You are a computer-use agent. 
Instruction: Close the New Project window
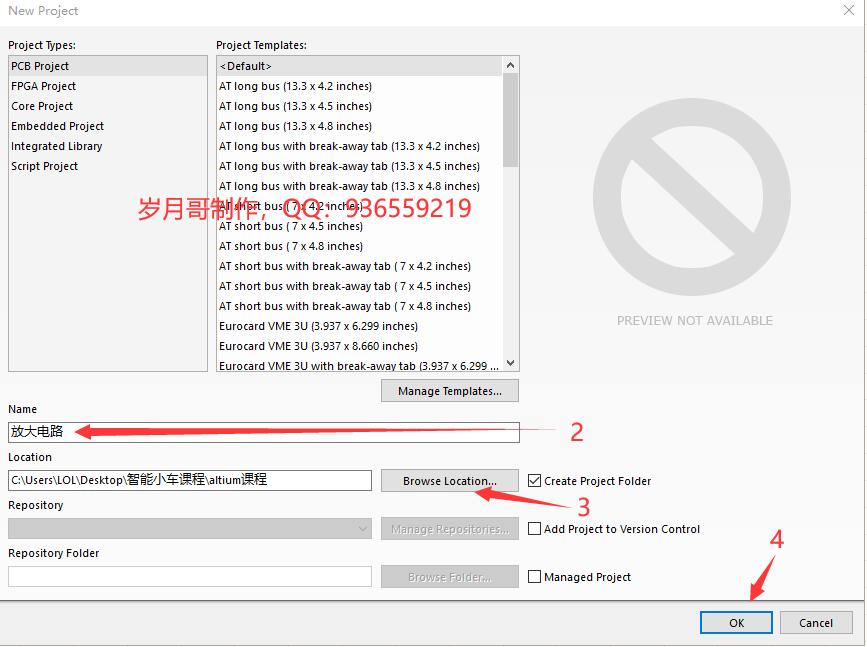[x=849, y=10]
